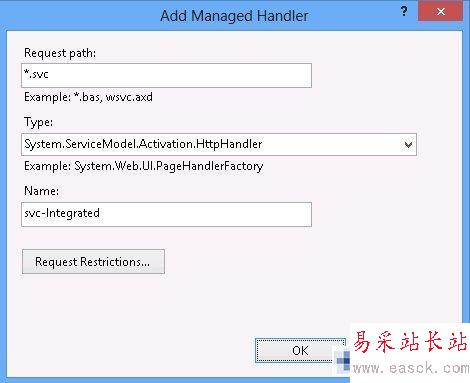This screenshot has height=383, width=470.
Task: Select the Type combo box text area
Action: click(x=211, y=144)
